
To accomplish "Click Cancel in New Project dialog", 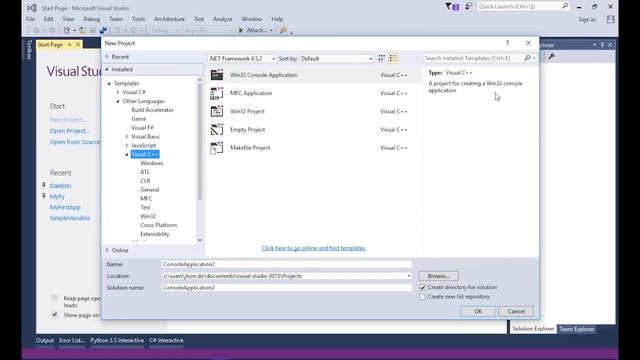I will [x=516, y=311].
